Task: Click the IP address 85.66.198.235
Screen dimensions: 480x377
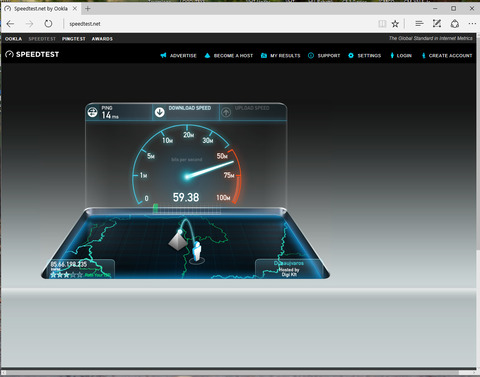Action: click(69, 264)
